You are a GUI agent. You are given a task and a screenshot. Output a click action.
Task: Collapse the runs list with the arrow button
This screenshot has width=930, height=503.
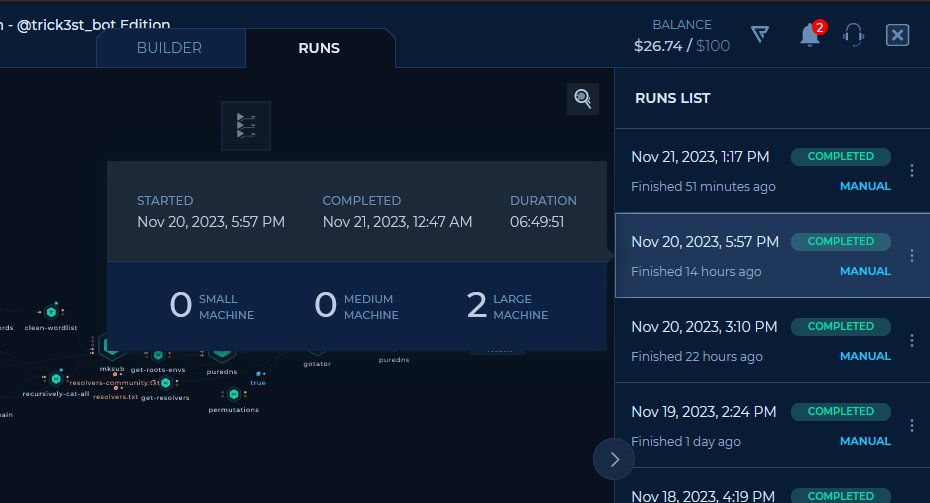tap(614, 459)
